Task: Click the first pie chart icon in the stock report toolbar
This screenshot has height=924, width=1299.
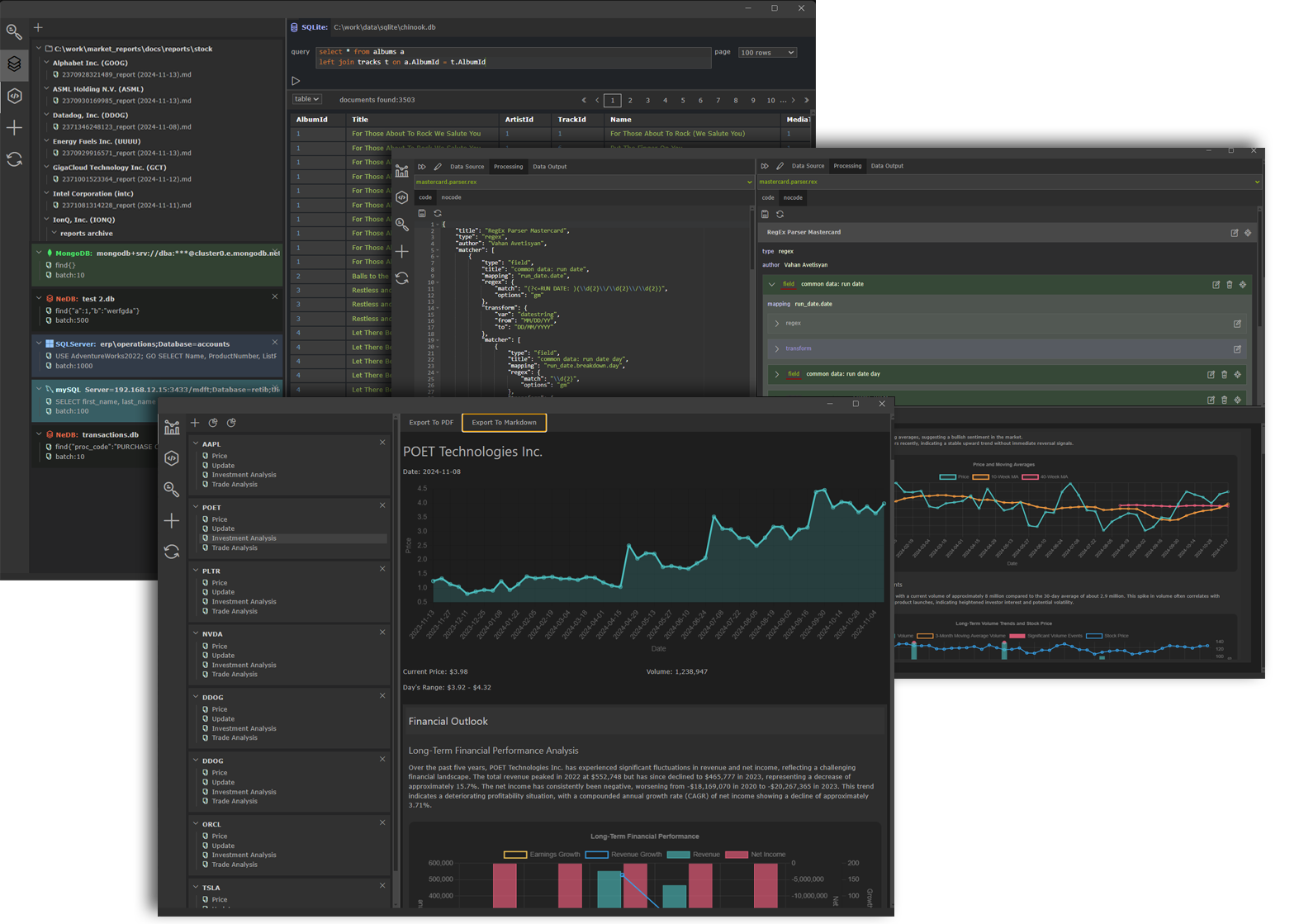Action: pos(213,423)
